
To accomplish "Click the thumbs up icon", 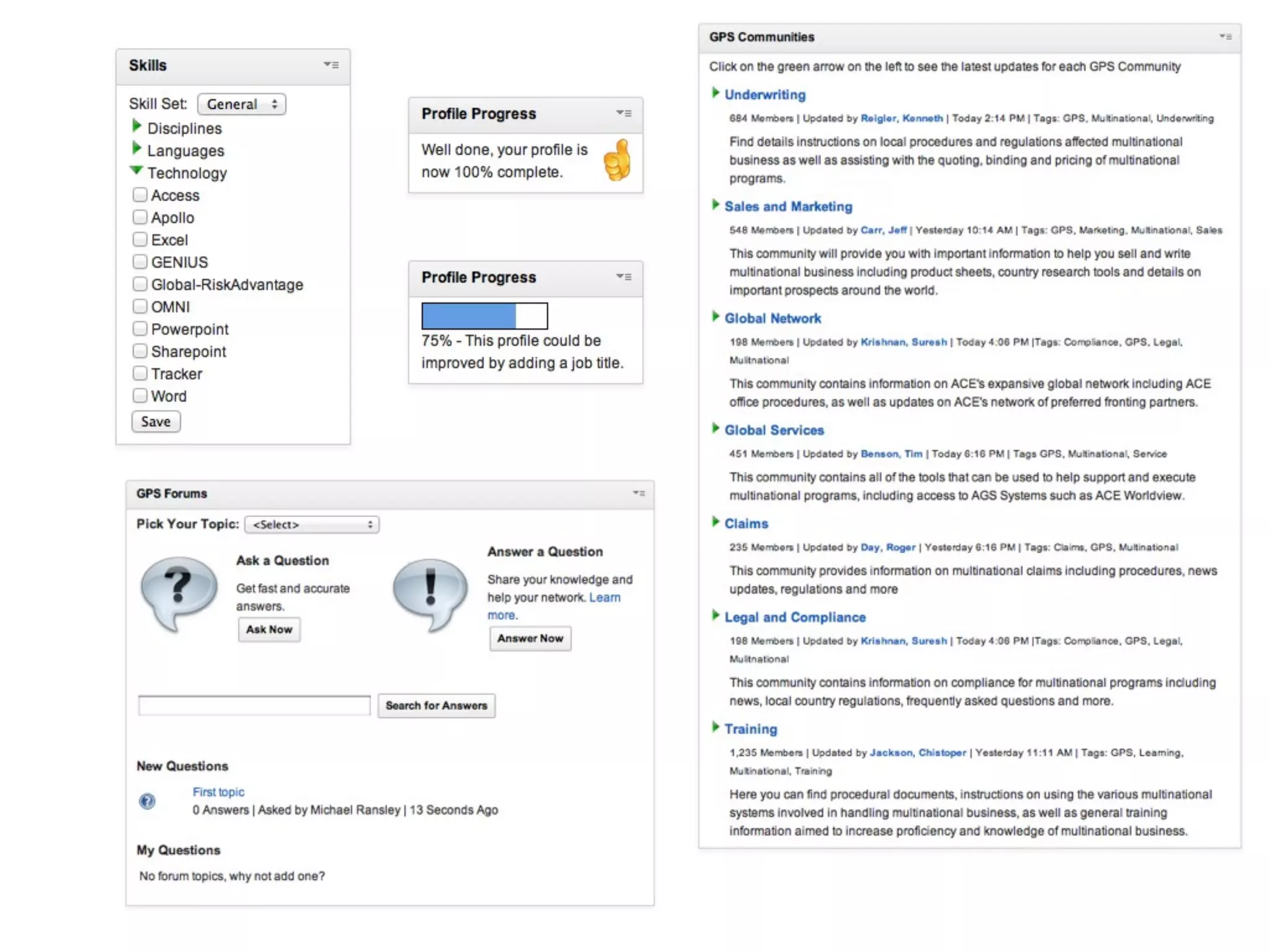I will [617, 161].
